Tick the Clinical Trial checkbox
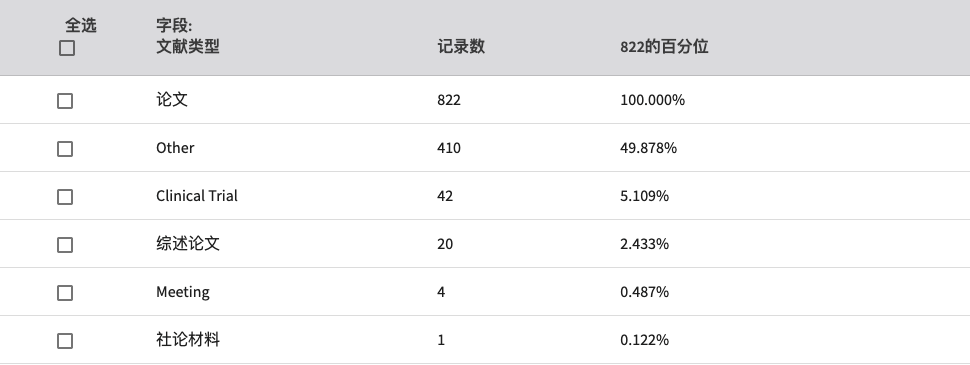Viewport: 970px width, 365px height. [x=65, y=197]
